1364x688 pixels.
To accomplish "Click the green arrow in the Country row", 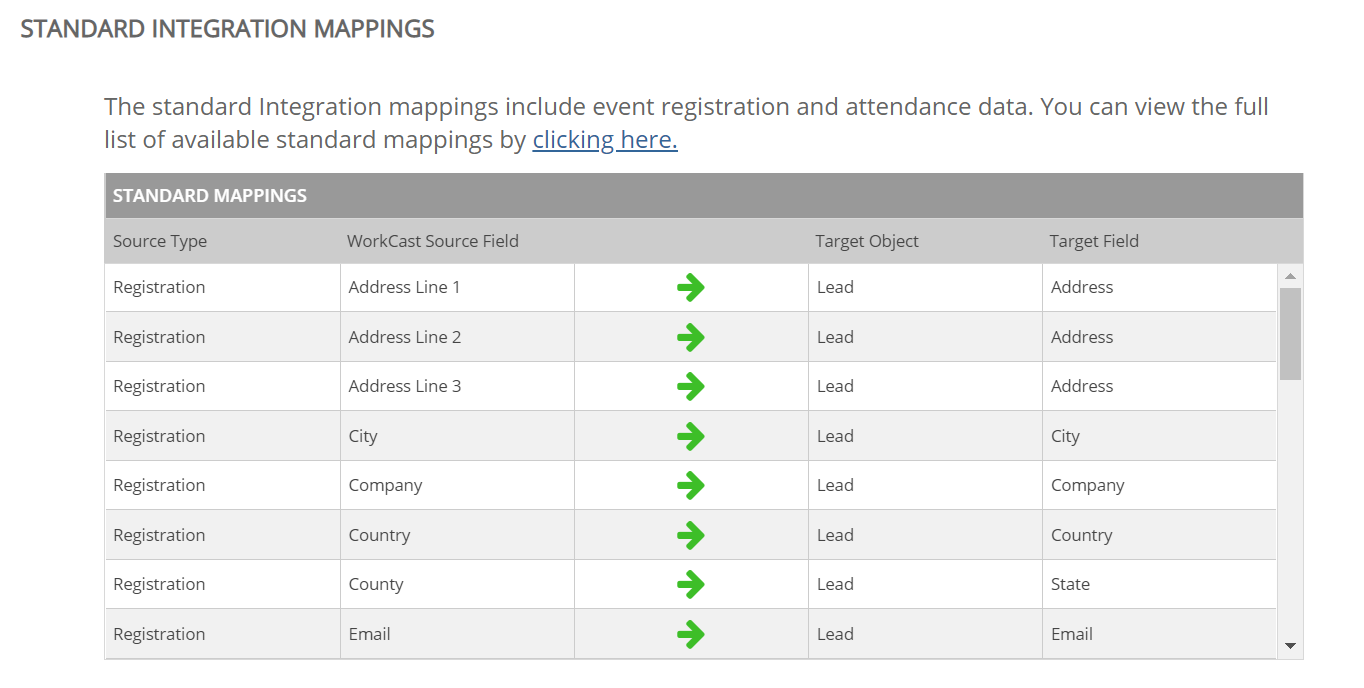I will [691, 535].
